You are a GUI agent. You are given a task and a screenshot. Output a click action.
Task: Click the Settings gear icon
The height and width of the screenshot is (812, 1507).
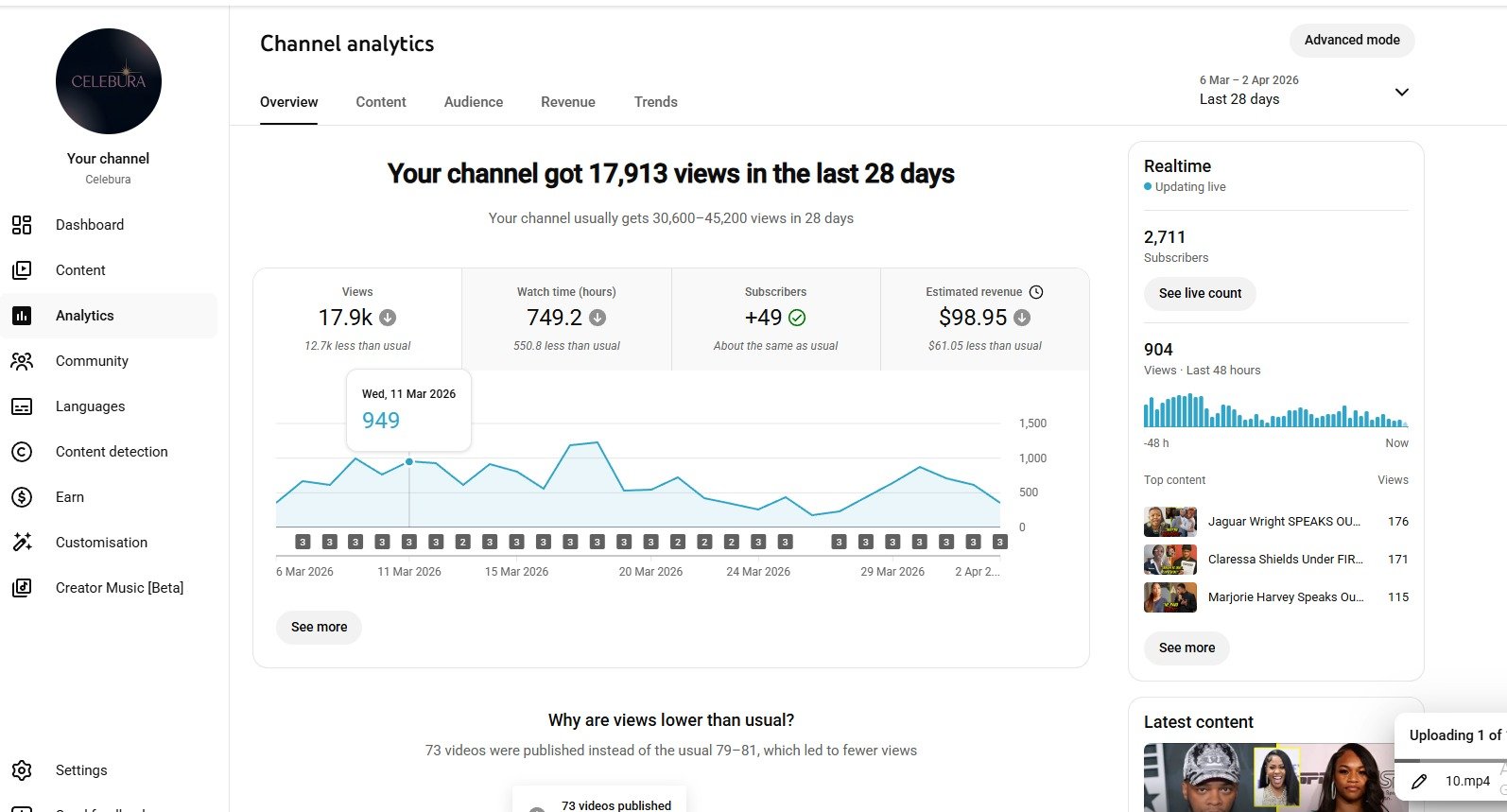[22, 770]
